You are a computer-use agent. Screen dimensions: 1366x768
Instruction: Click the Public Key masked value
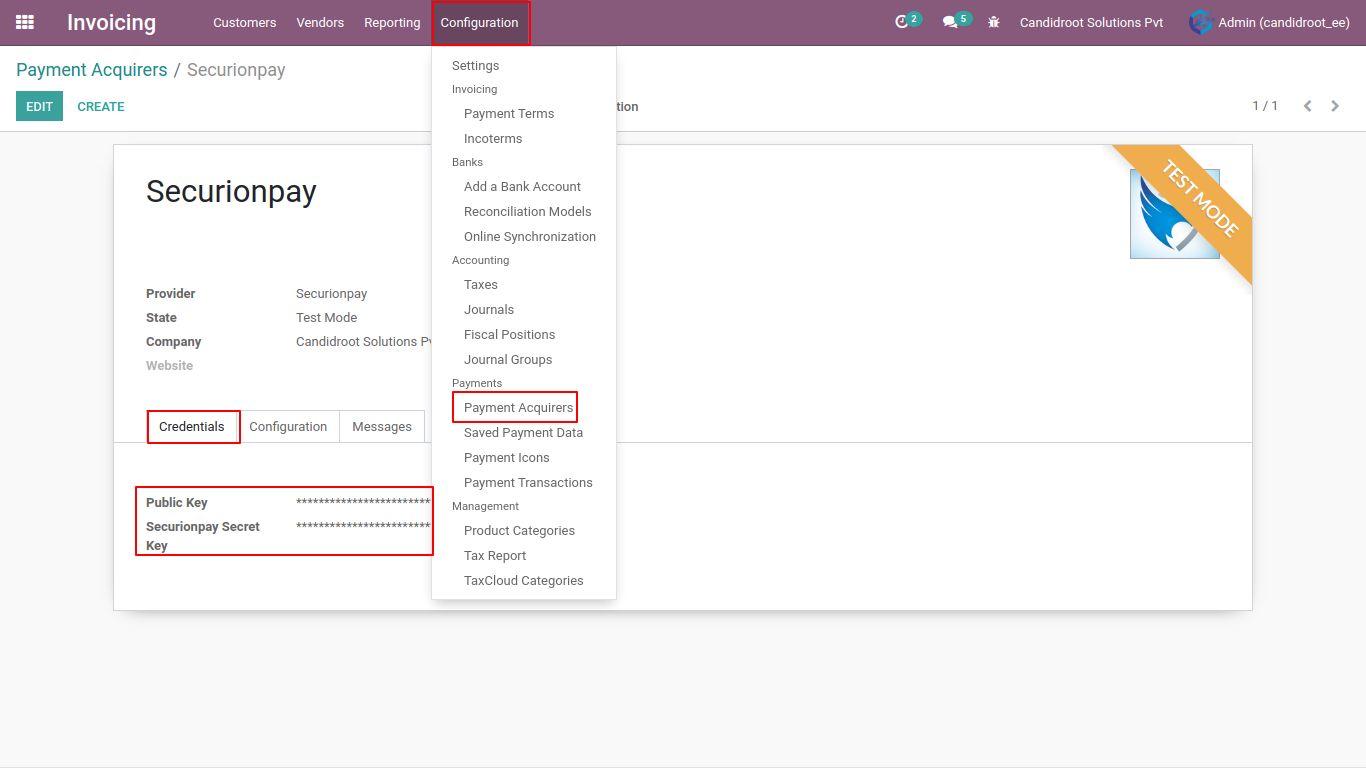click(x=363, y=503)
